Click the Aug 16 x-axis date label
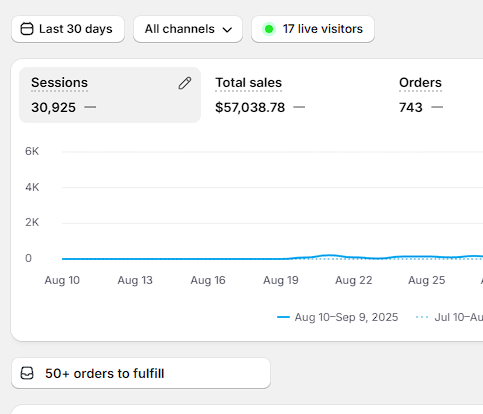Image resolution: width=483 pixels, height=414 pixels. point(208,280)
